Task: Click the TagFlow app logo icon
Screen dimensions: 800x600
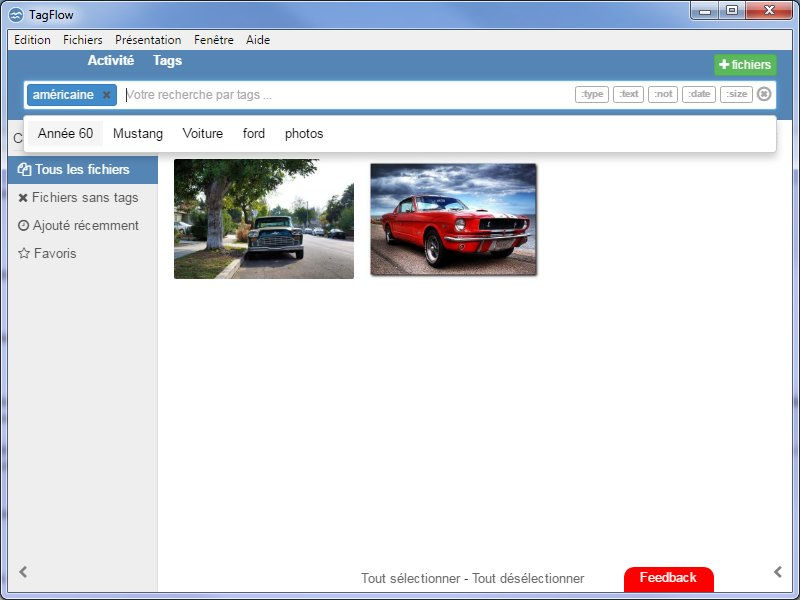Action: 16,15
